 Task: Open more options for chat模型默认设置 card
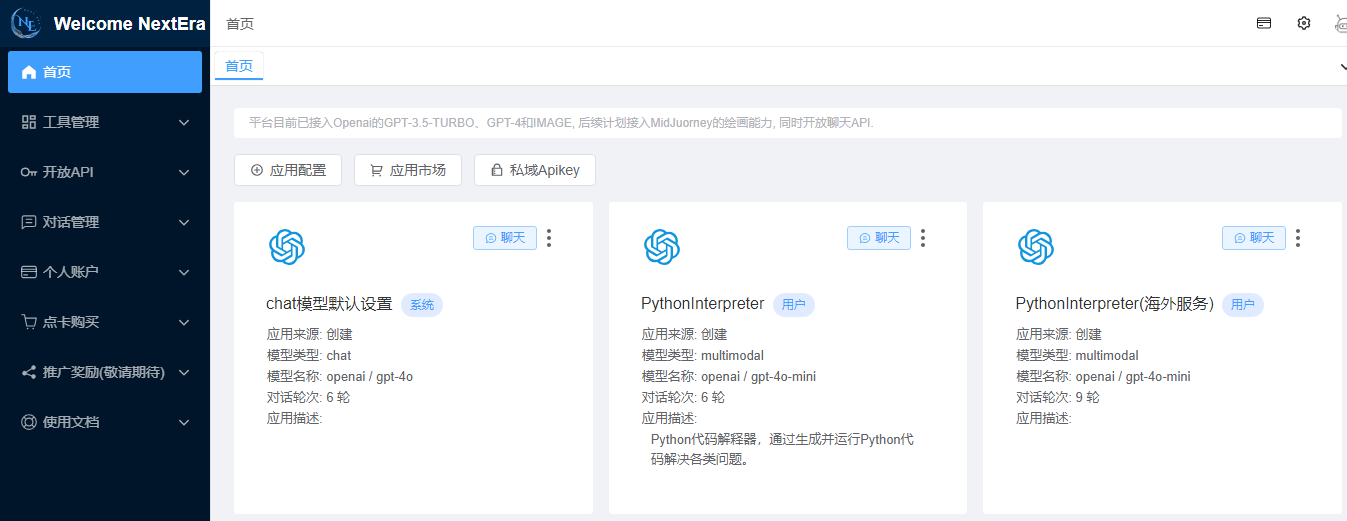click(549, 238)
